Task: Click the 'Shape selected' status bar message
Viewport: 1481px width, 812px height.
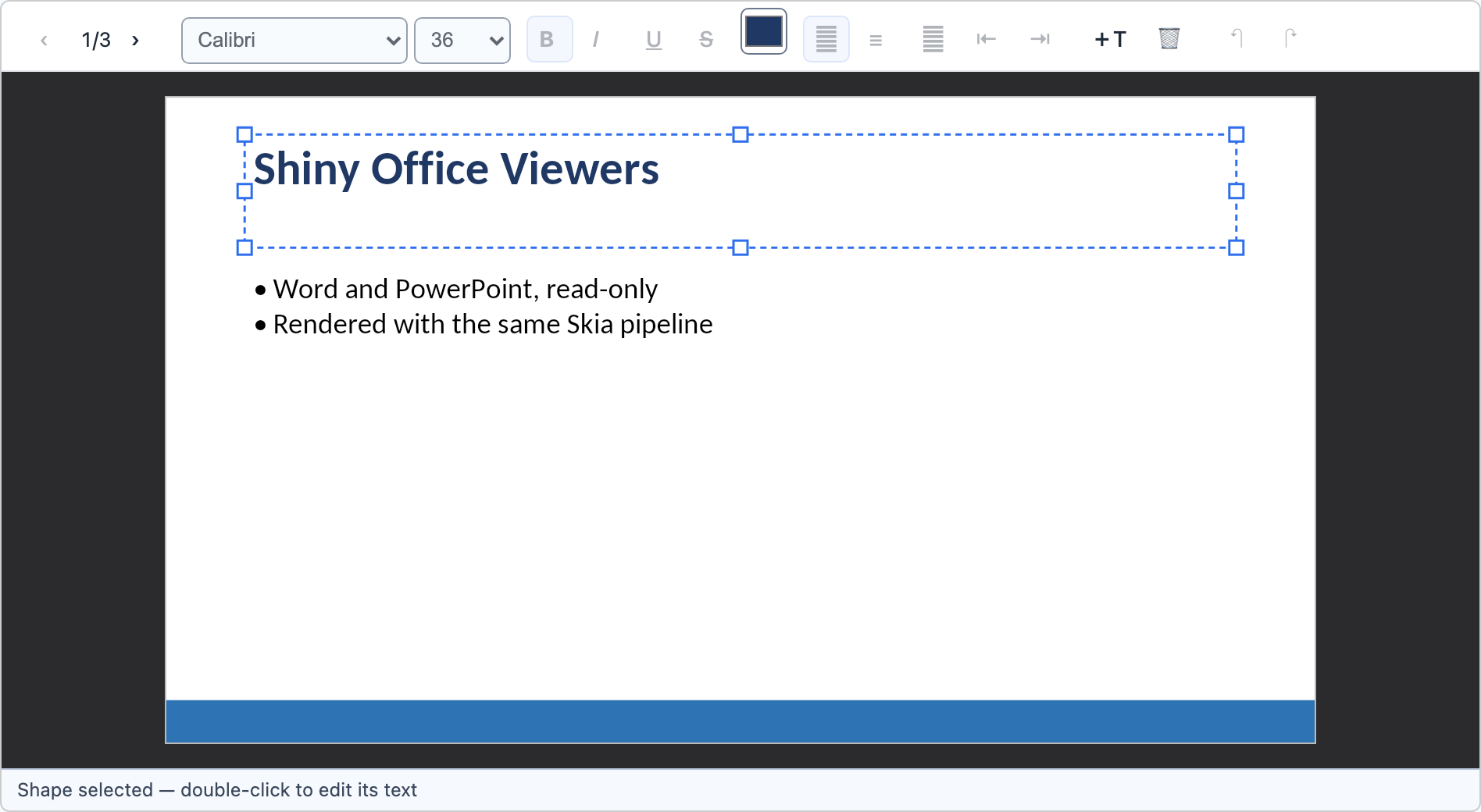Action: click(x=217, y=790)
